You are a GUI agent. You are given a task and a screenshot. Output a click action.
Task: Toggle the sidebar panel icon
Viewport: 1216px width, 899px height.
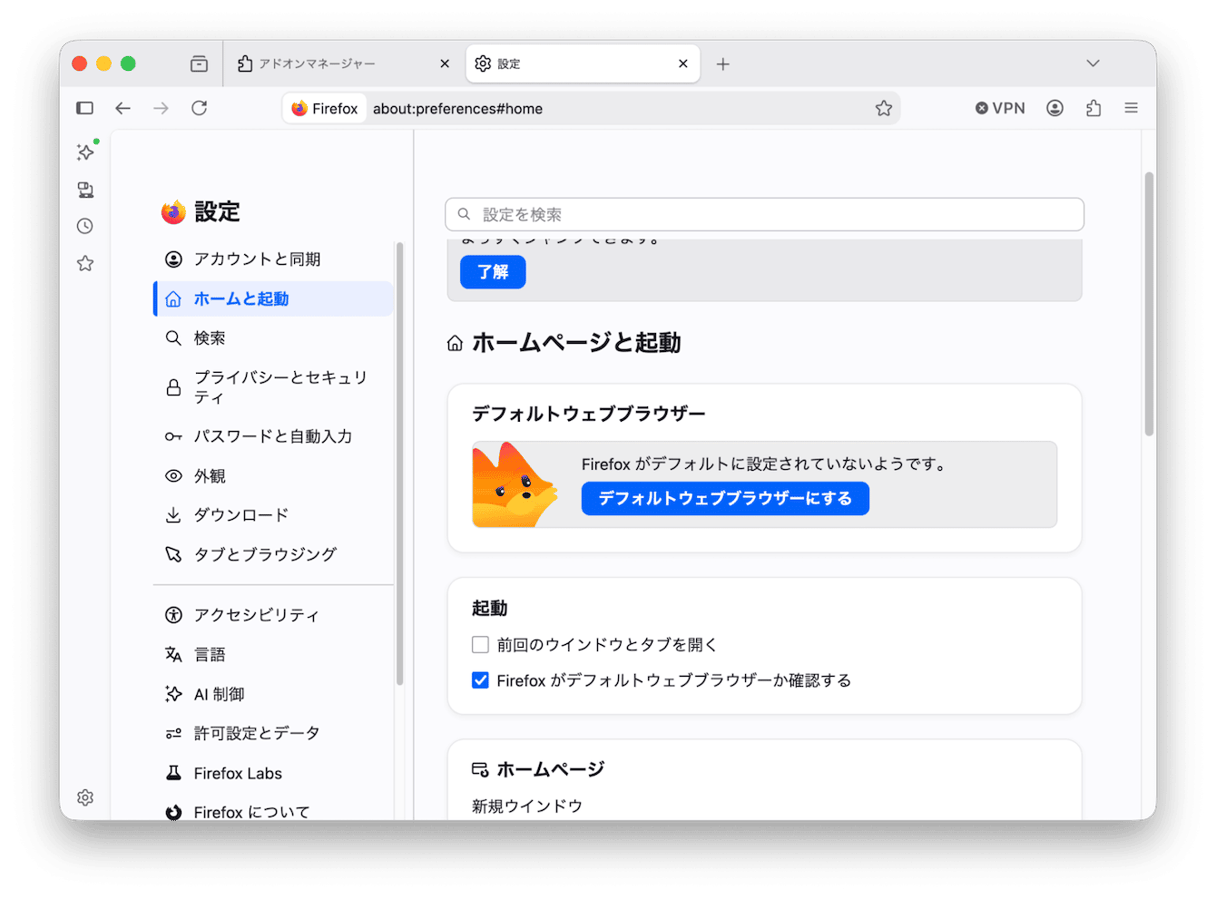pos(85,108)
